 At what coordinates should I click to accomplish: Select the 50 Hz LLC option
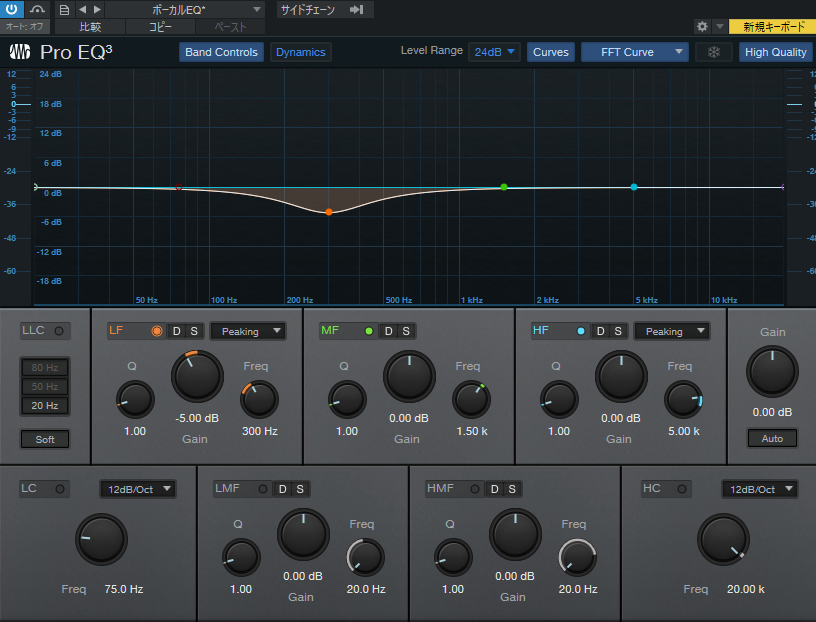pos(45,386)
